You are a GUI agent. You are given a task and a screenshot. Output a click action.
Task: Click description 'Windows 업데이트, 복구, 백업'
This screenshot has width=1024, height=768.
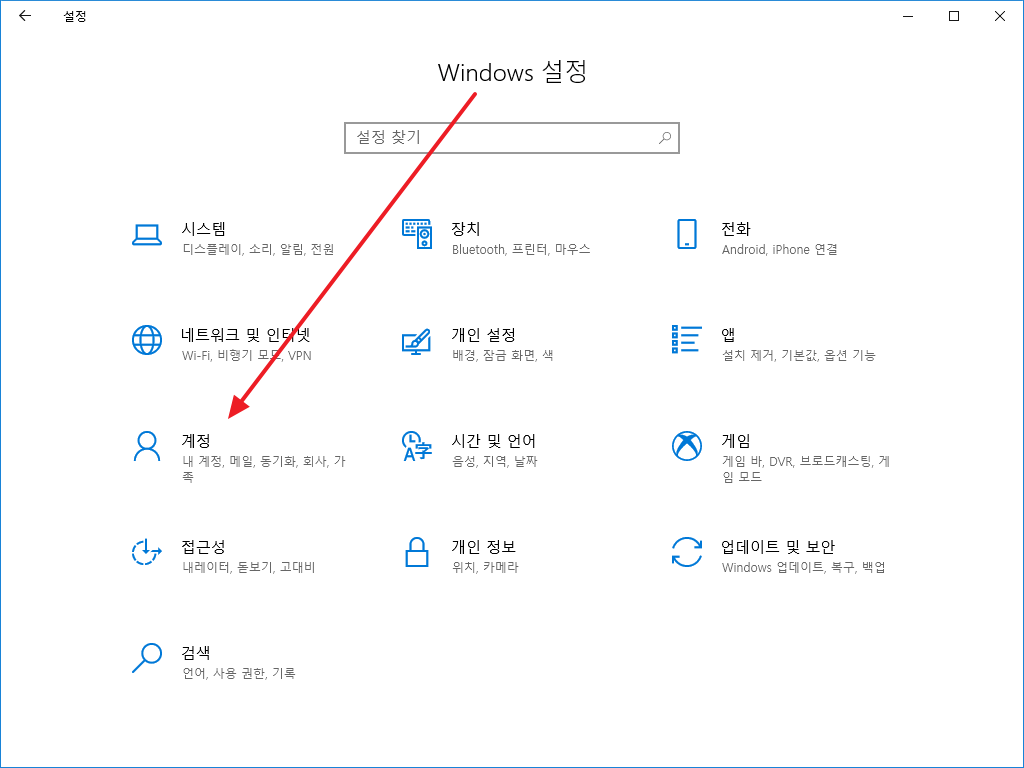click(x=804, y=567)
